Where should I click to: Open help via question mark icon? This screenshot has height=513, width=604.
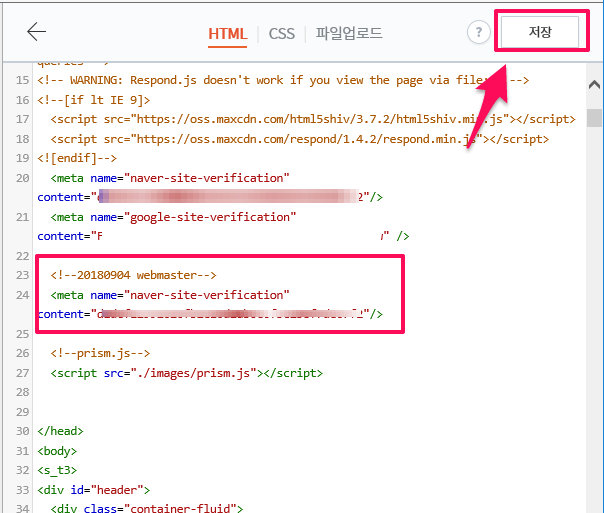[478, 32]
